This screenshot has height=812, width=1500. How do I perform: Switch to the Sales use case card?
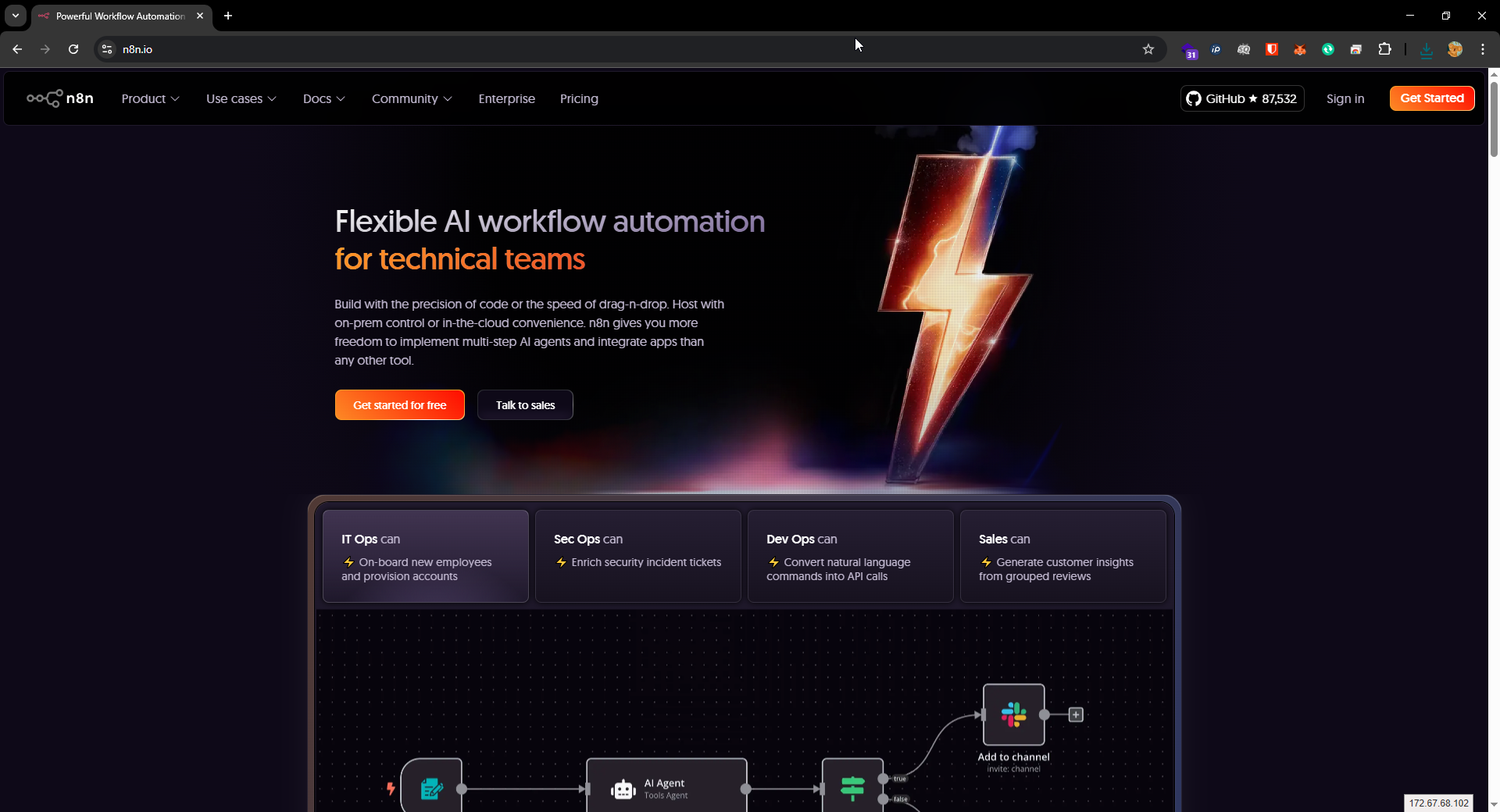1062,556
